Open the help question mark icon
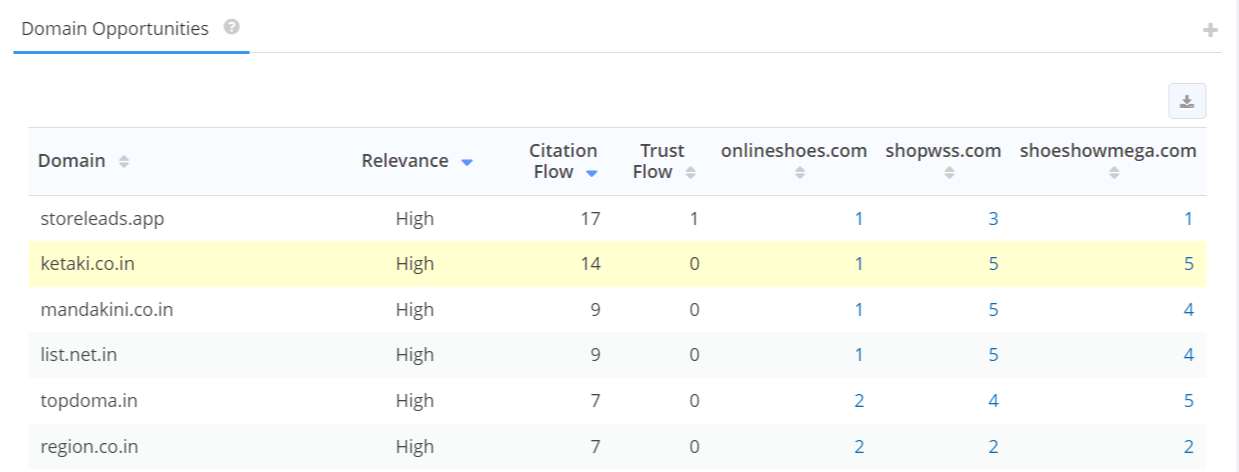1239x472 pixels. (x=232, y=27)
